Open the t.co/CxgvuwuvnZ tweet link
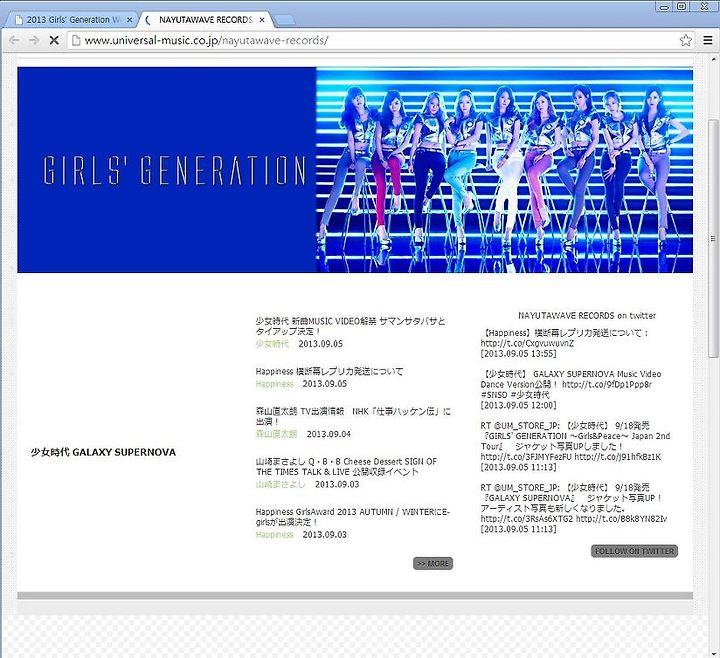 click(x=527, y=343)
